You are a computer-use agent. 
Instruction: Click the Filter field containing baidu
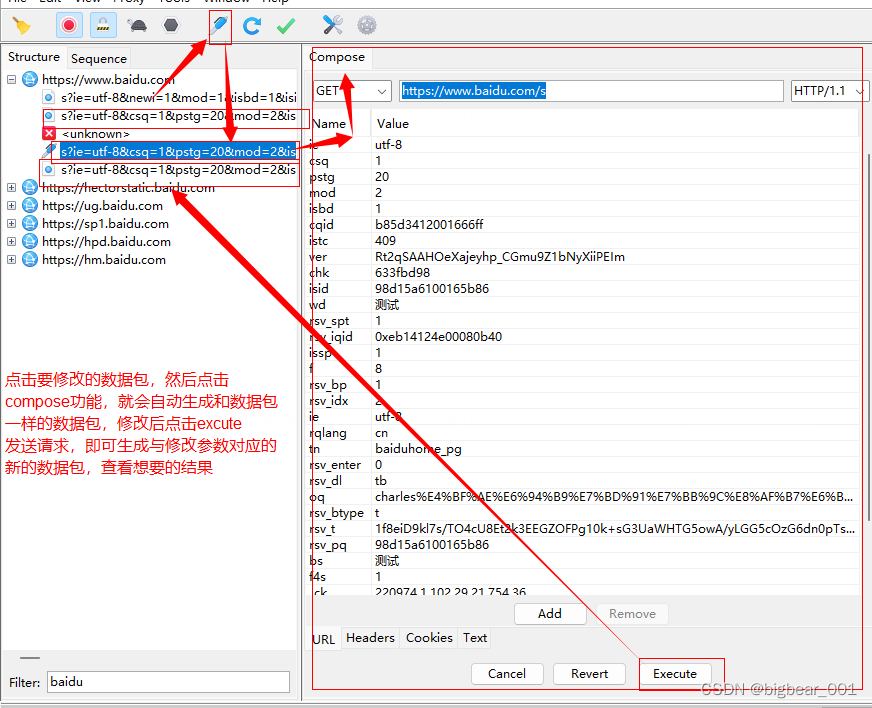click(x=169, y=682)
